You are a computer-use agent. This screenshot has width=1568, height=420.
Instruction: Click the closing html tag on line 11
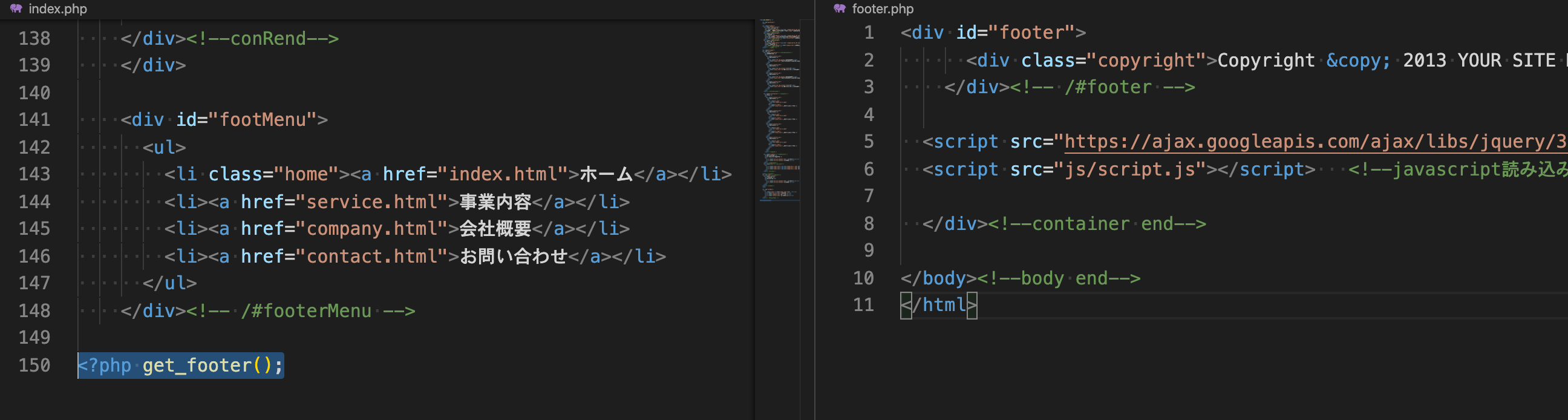coord(939,305)
